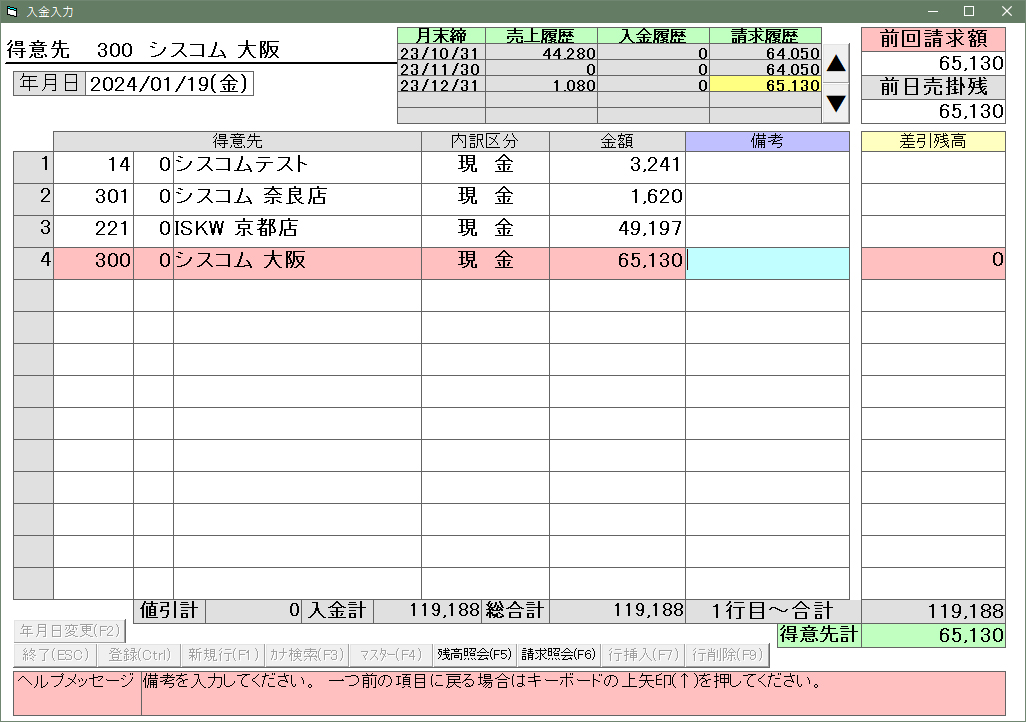This screenshot has height=722, width=1026.
Task: Select the yellow 65,130 billing history cell
Action: click(765, 86)
